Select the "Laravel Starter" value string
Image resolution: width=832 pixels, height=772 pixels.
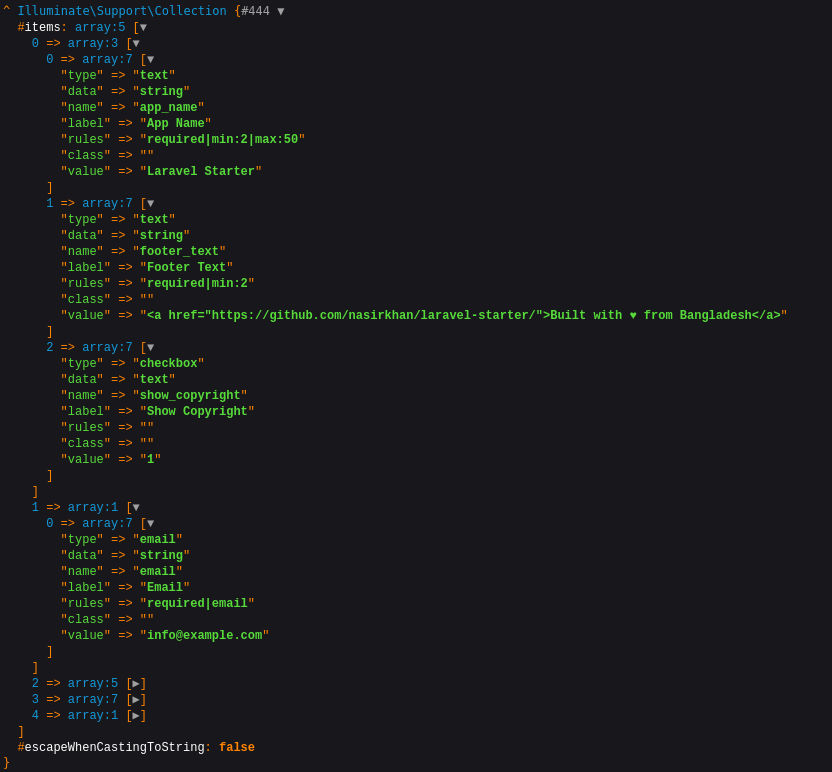pyautogui.click(x=200, y=172)
